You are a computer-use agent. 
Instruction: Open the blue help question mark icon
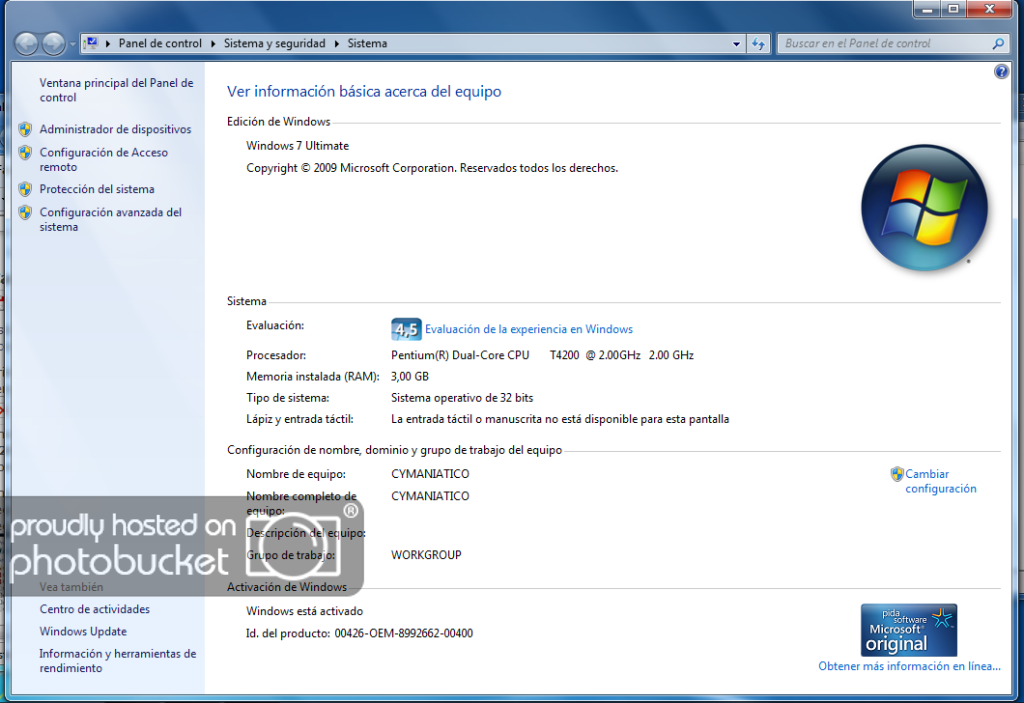(1000, 71)
